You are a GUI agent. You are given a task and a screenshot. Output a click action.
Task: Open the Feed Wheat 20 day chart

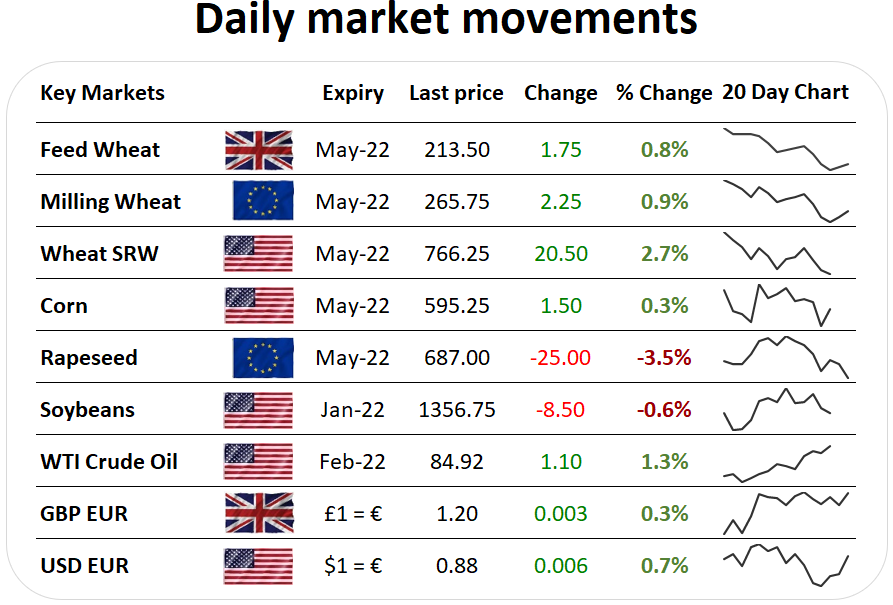point(786,149)
